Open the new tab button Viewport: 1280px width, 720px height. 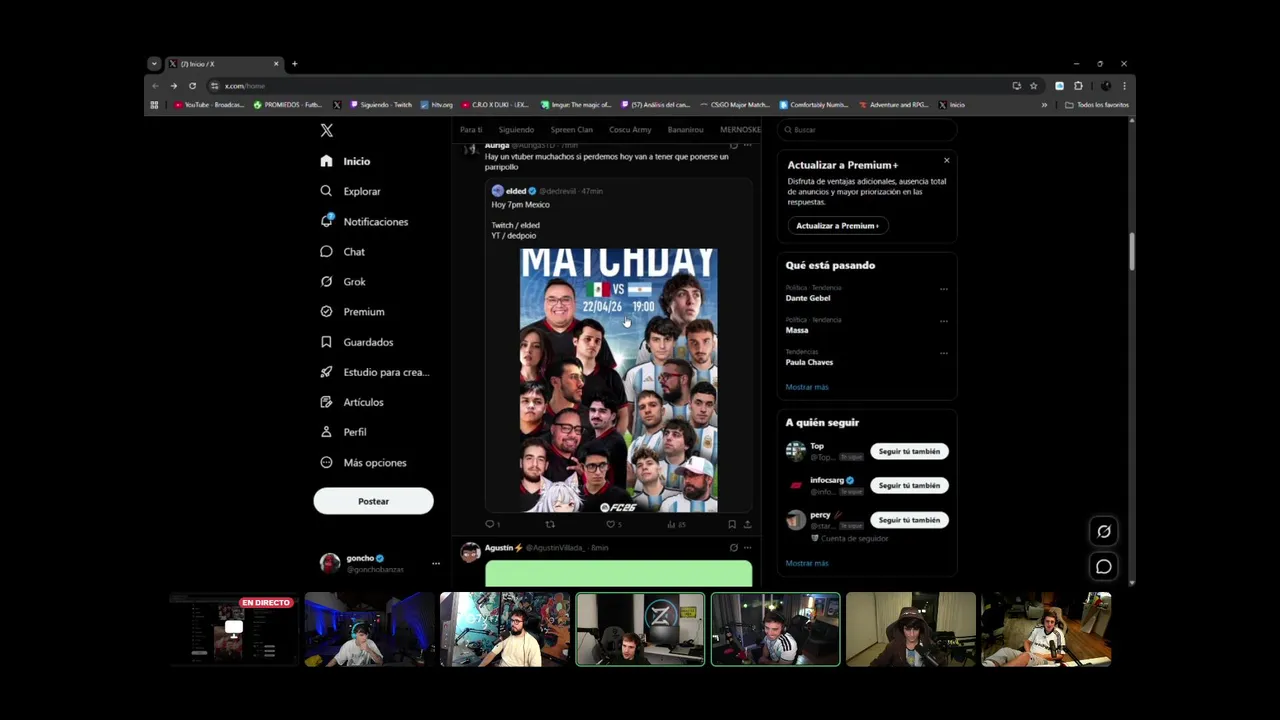coord(294,64)
